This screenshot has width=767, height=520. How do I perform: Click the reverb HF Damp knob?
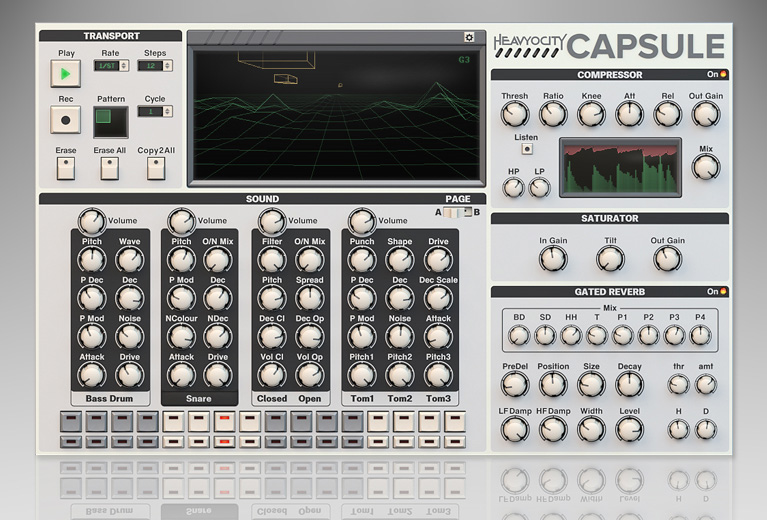click(553, 430)
